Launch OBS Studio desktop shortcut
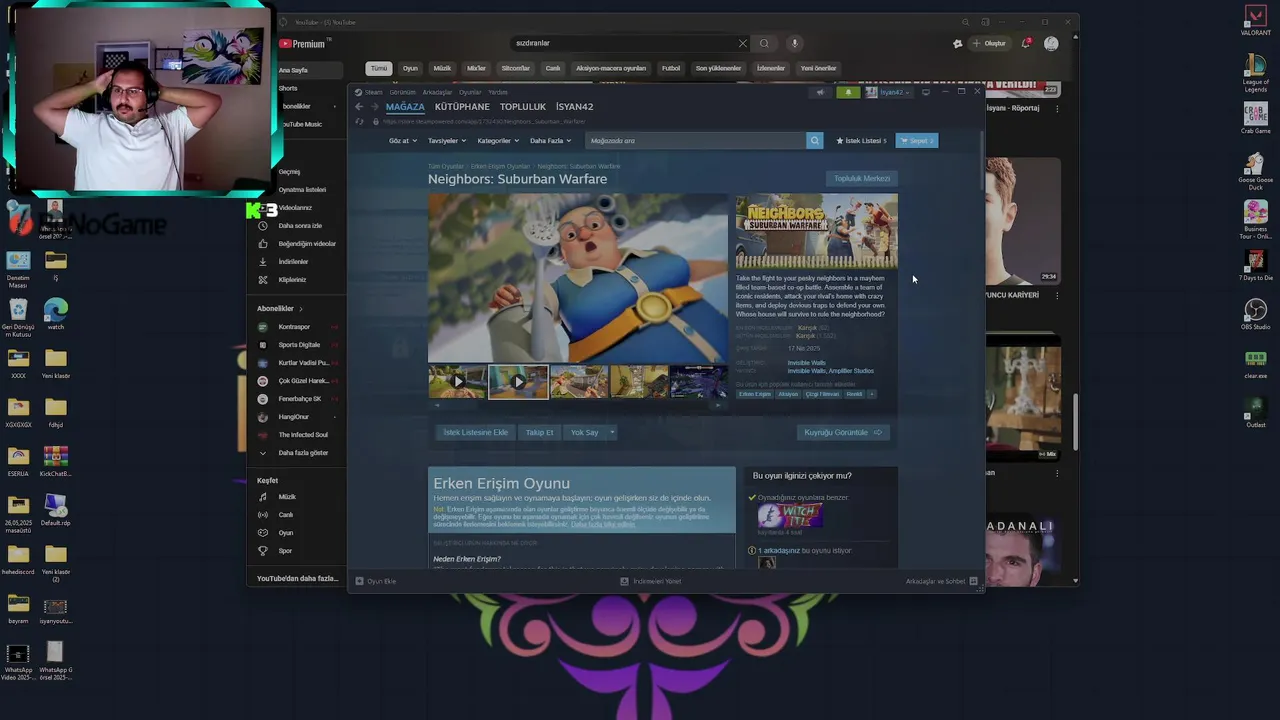1280x720 pixels. [x=1256, y=314]
